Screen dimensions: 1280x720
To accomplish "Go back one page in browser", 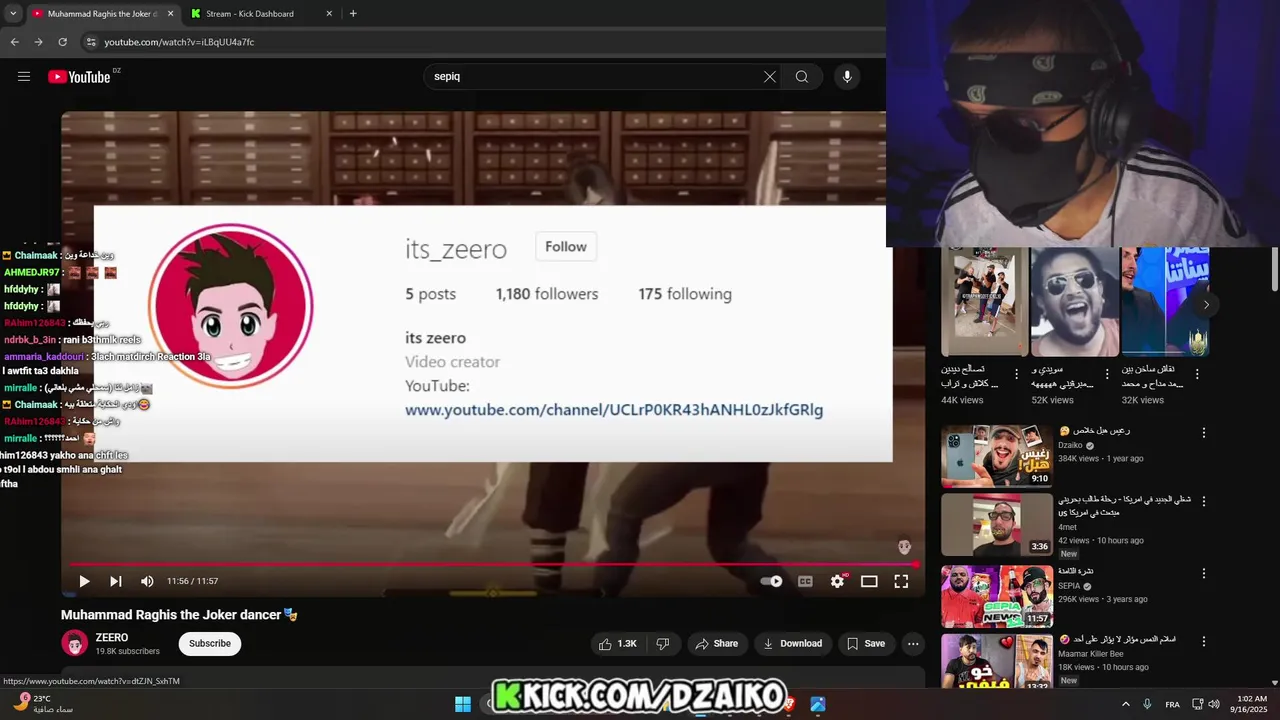I will point(15,42).
